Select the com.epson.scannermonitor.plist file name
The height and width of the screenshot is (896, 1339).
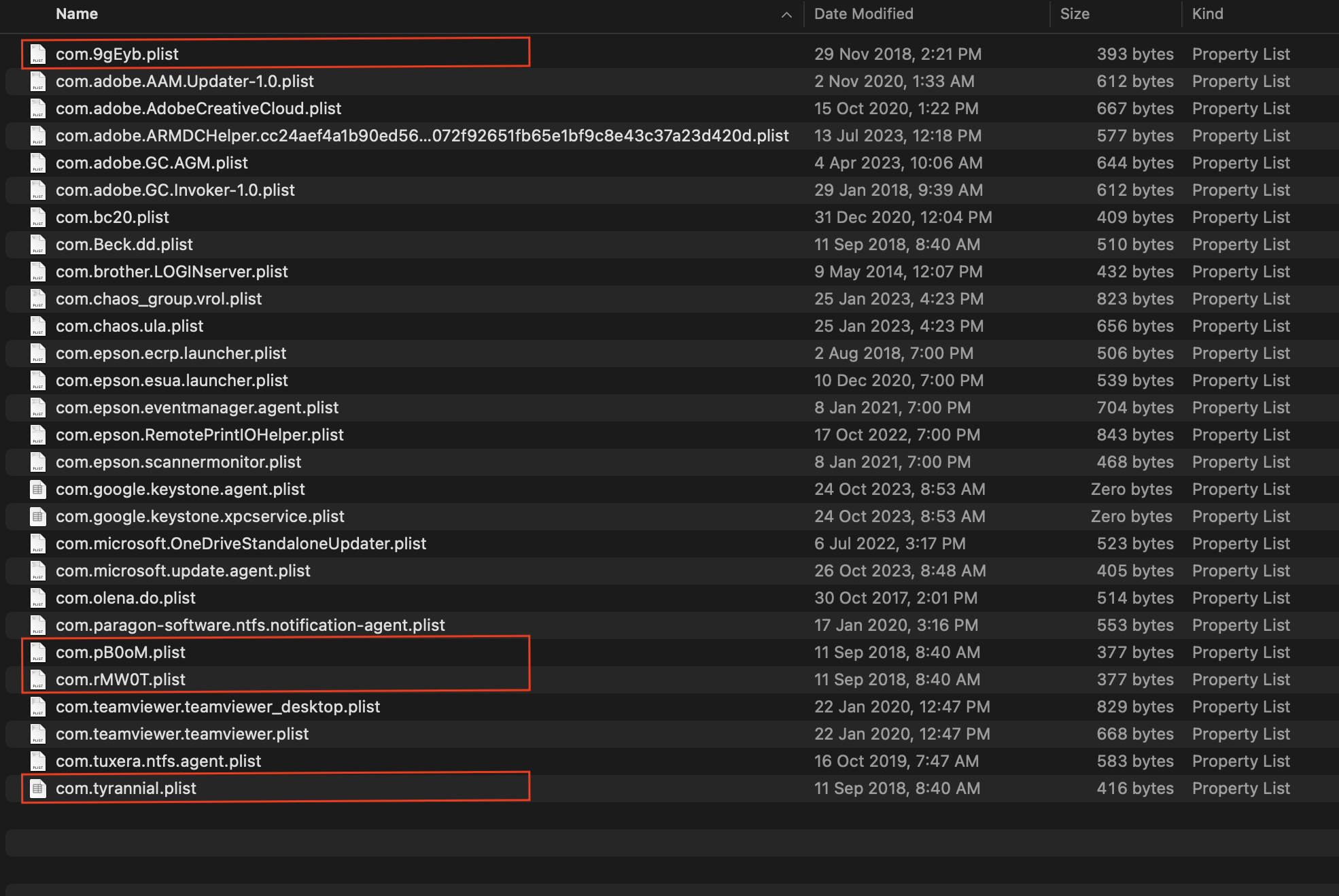coord(178,462)
